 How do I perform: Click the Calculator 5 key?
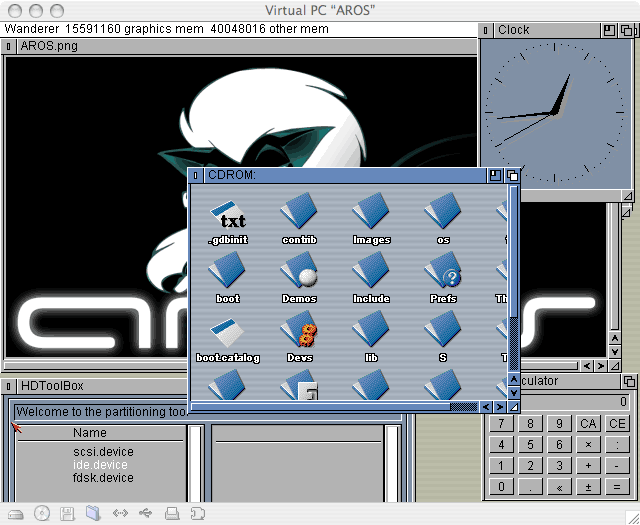pyautogui.click(x=530, y=445)
